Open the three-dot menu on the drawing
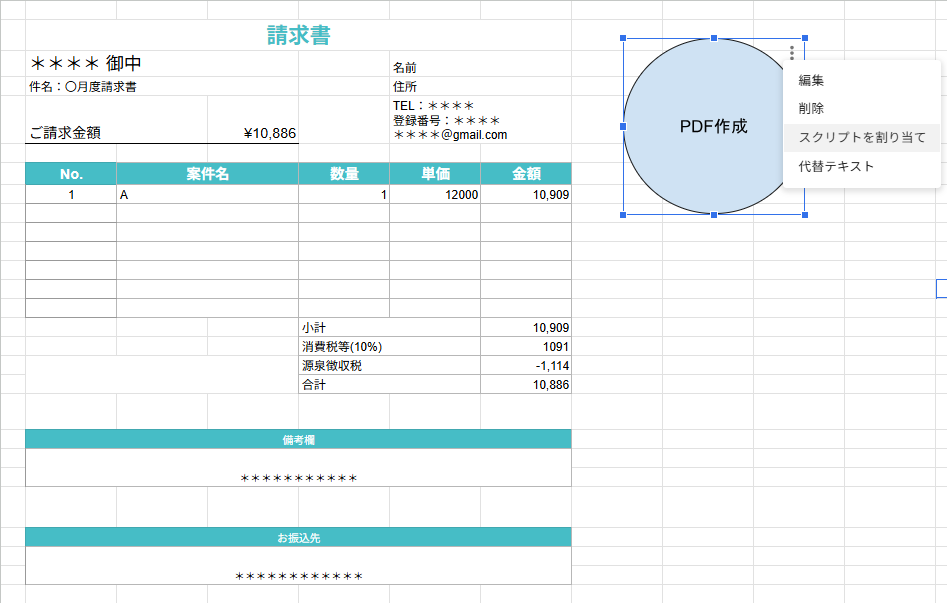Screen dimensions: 947x603 (792, 53)
